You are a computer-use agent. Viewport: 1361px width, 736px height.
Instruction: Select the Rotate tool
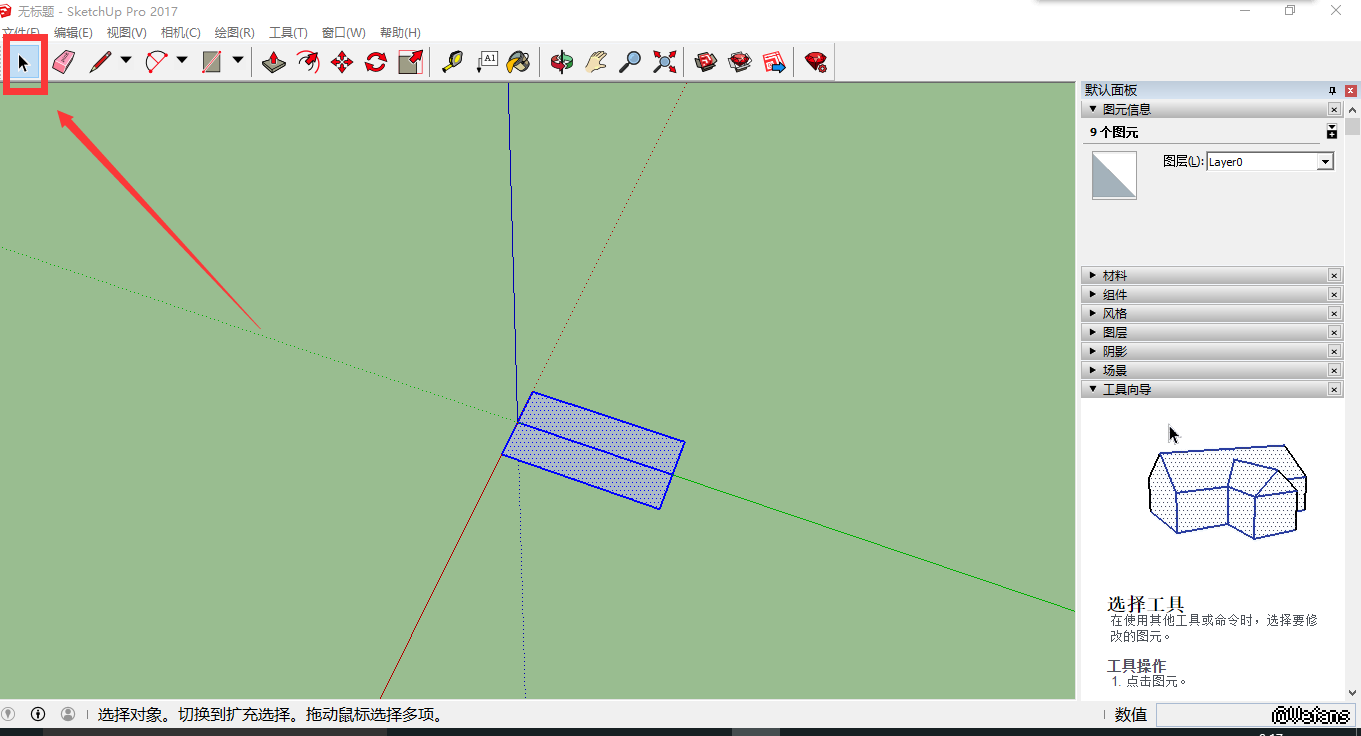pos(376,62)
